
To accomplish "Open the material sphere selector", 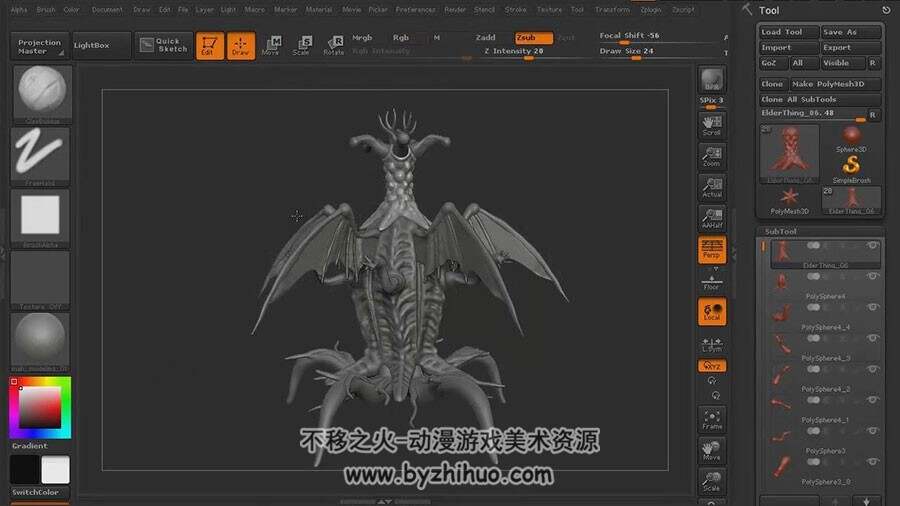I will (x=40, y=342).
